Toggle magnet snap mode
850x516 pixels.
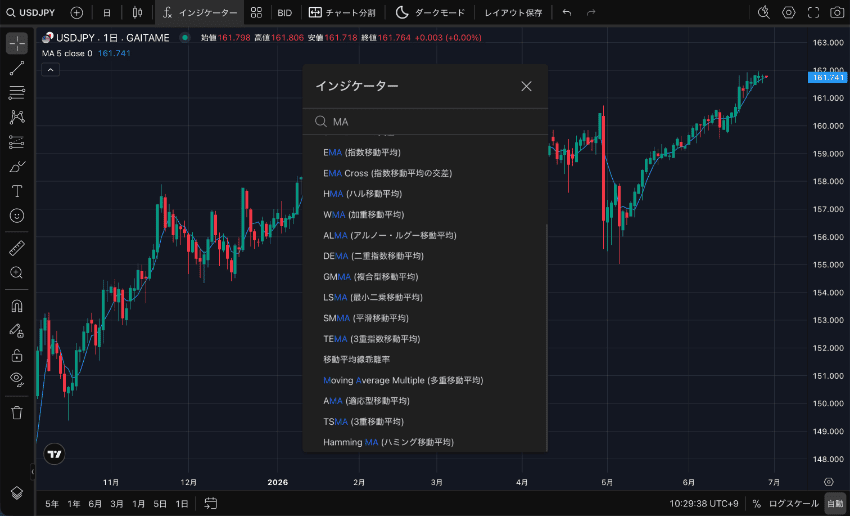click(x=17, y=306)
